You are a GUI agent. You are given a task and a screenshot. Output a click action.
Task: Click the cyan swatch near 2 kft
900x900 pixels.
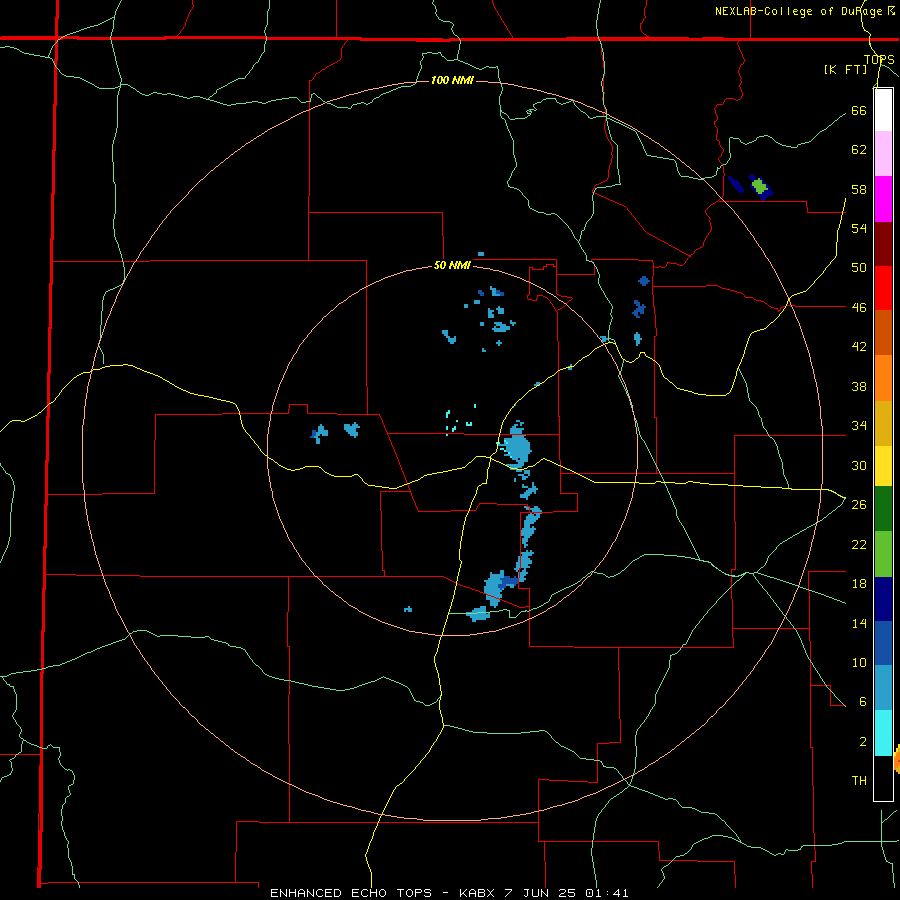(x=883, y=733)
